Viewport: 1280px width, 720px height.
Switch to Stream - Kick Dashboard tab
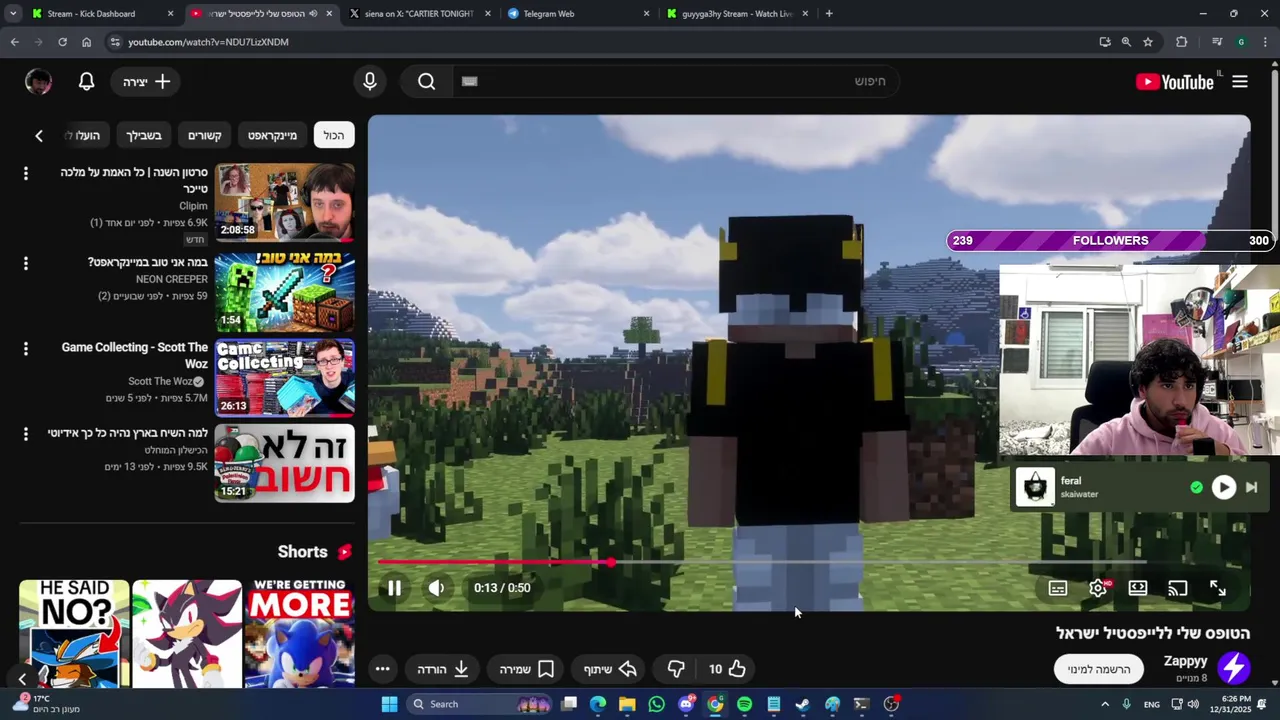coord(102,14)
